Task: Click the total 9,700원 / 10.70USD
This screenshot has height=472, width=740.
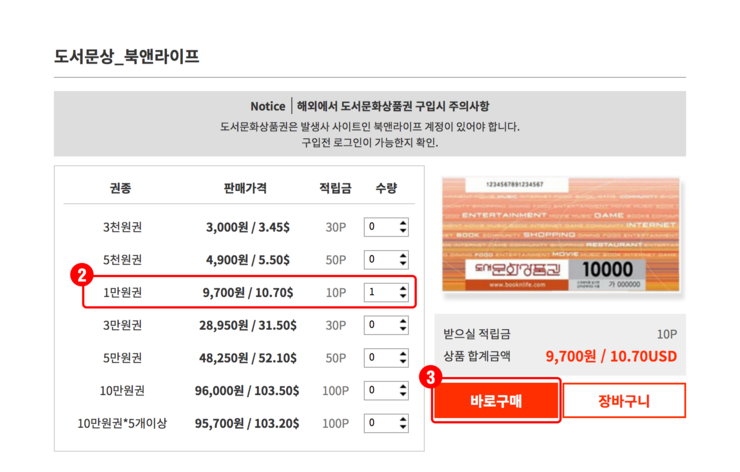Action: pyautogui.click(x=611, y=356)
